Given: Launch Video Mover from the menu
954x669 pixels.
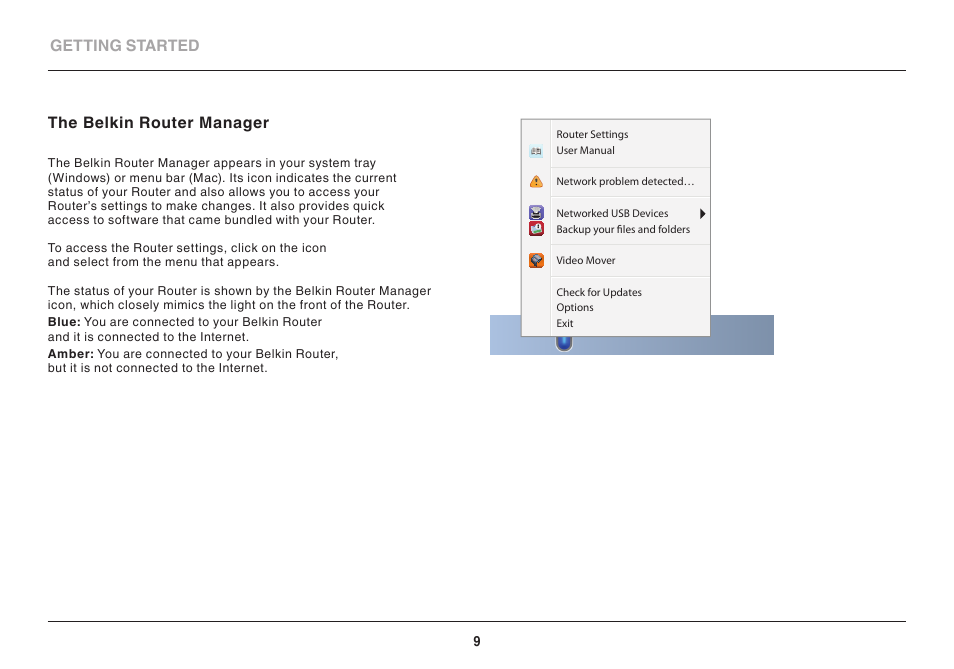Looking at the screenshot, I should click(585, 260).
